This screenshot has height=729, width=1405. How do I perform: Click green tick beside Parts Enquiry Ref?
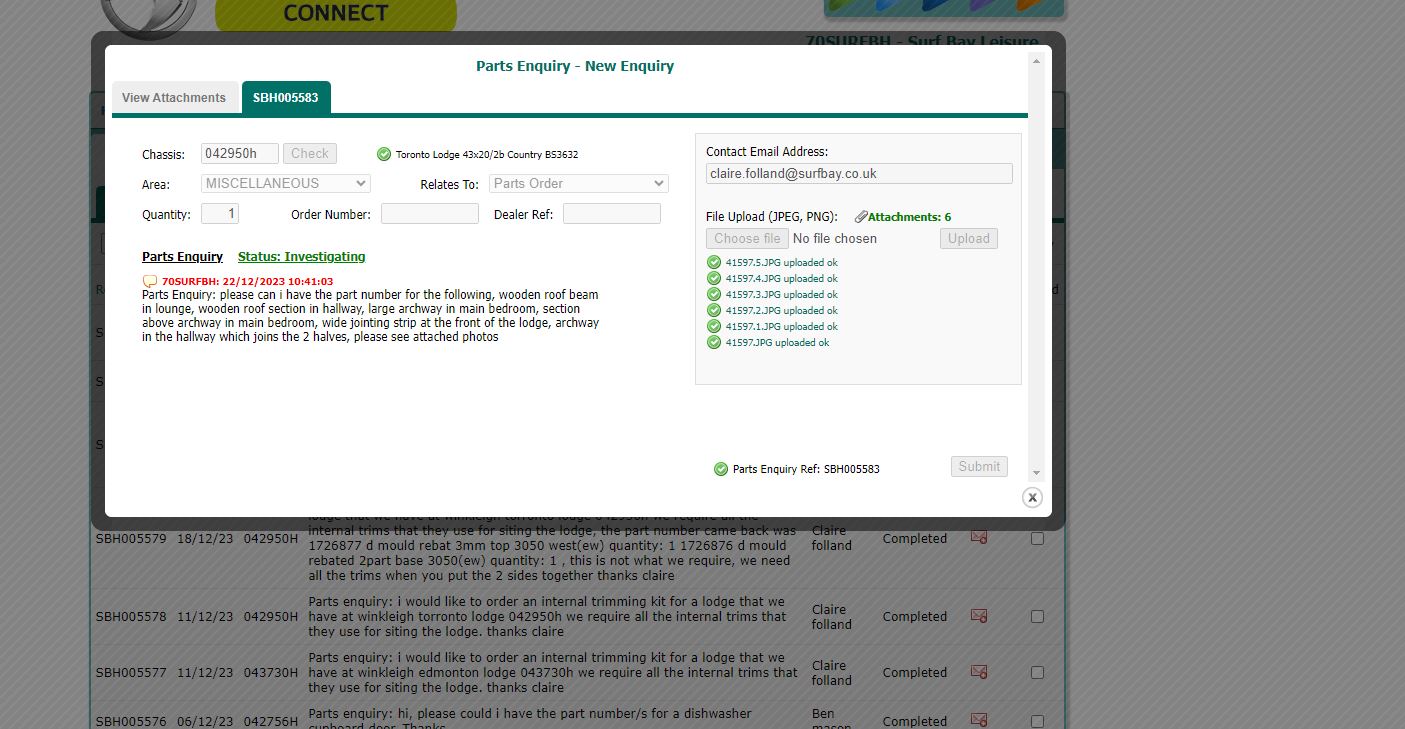(721, 469)
